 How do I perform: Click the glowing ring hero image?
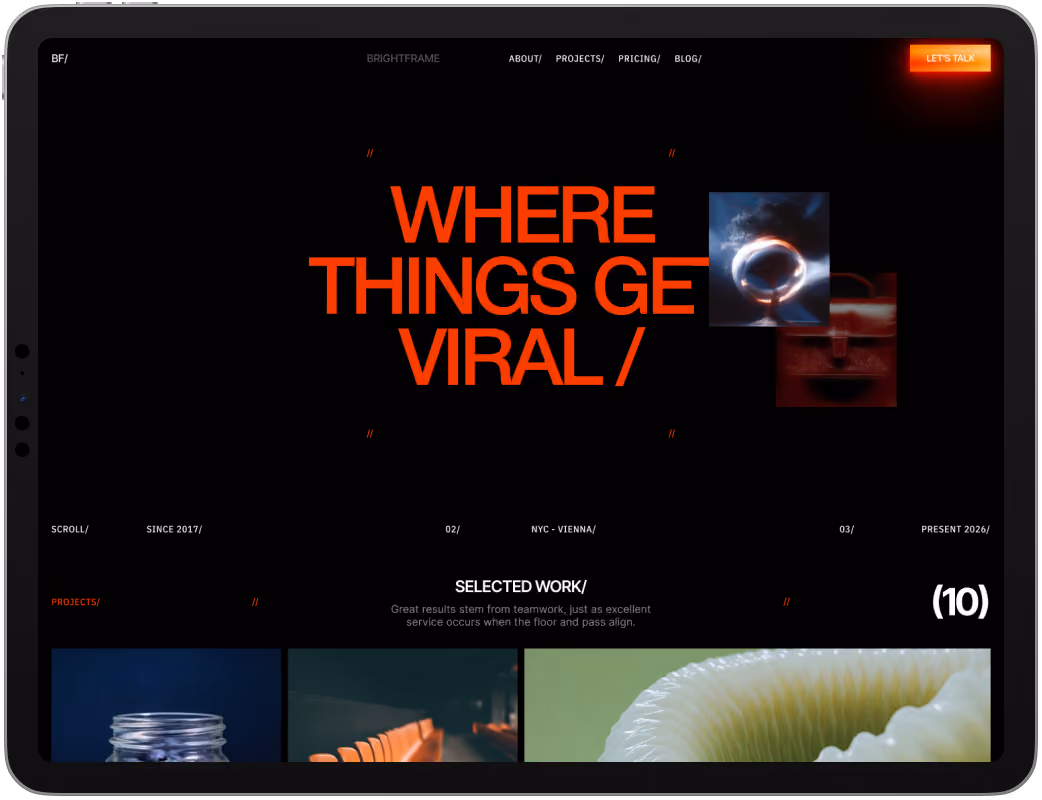point(768,259)
